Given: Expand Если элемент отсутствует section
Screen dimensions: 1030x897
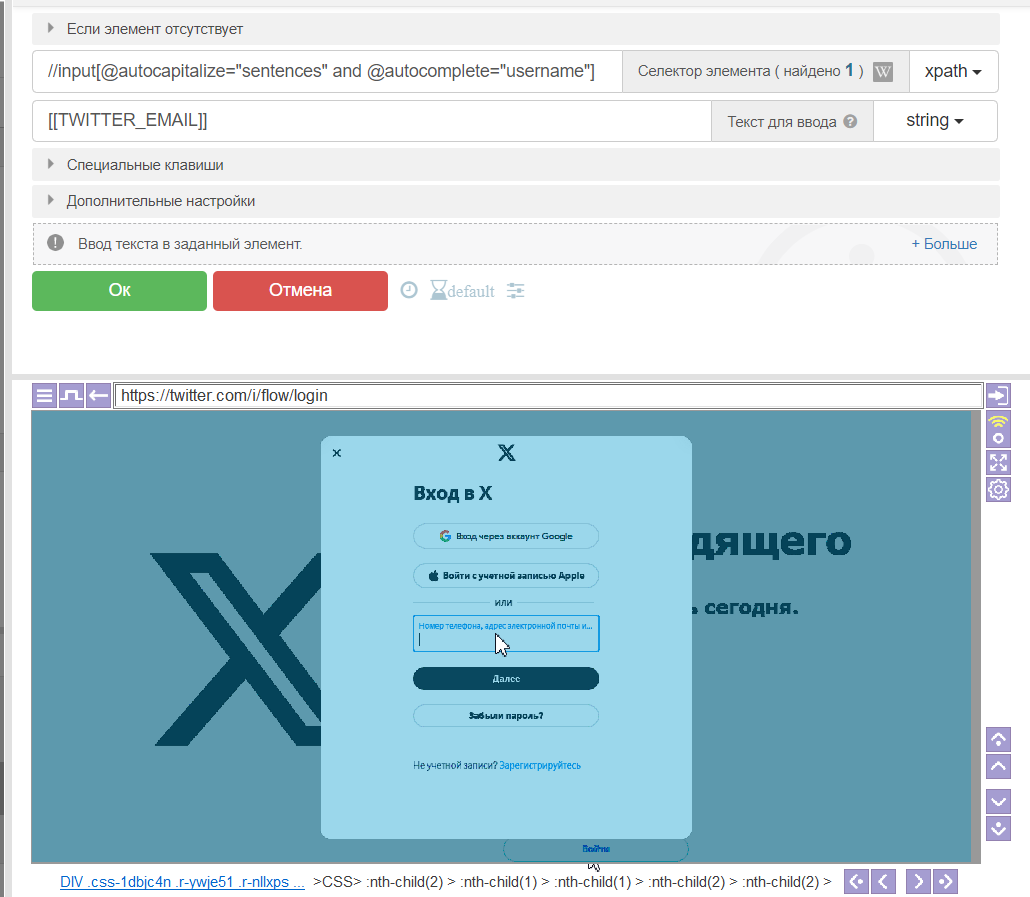Looking at the screenshot, I should 154,29.
